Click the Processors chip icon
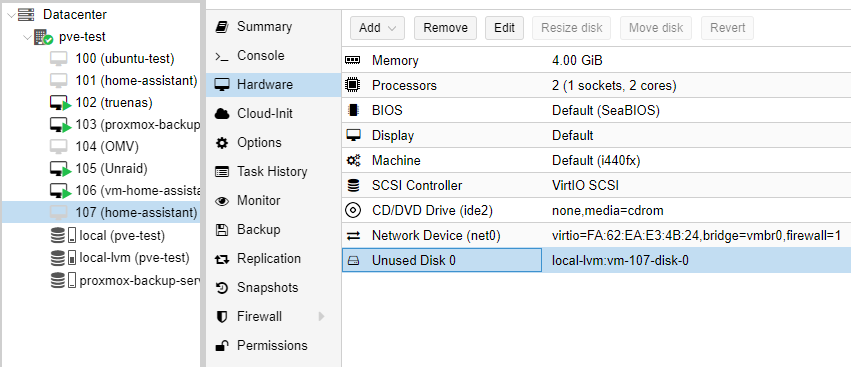 pyautogui.click(x=353, y=85)
